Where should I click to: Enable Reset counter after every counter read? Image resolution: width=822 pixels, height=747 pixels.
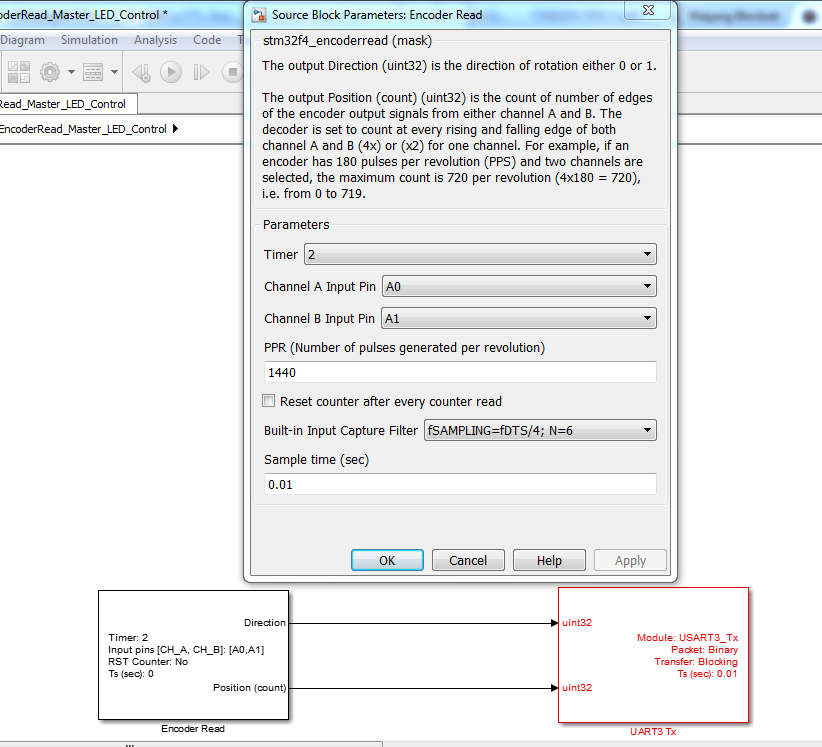(x=268, y=401)
